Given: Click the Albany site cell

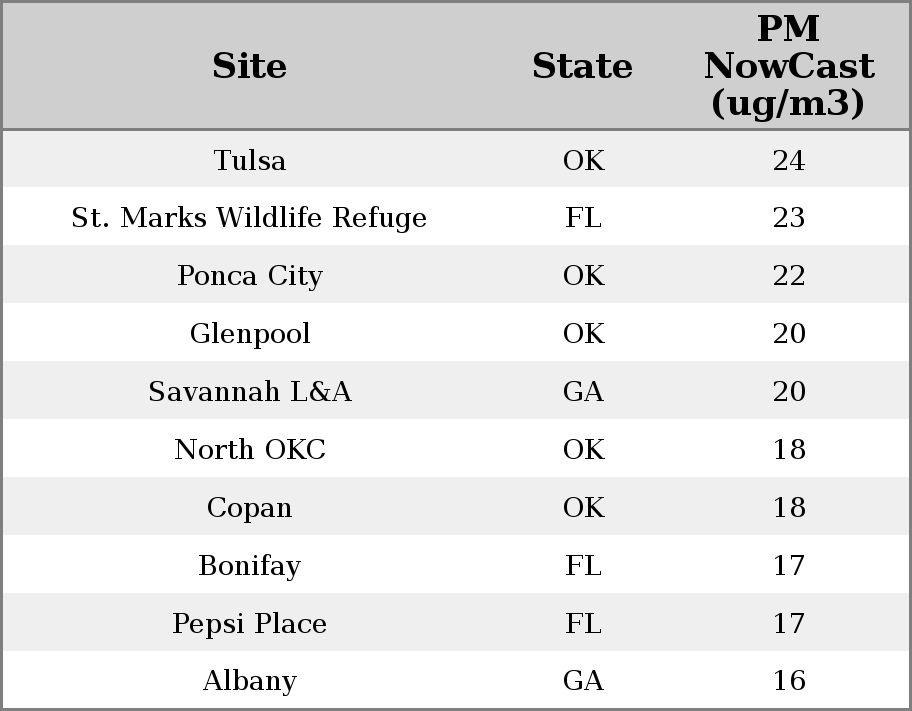Looking at the screenshot, I should pos(250,681).
